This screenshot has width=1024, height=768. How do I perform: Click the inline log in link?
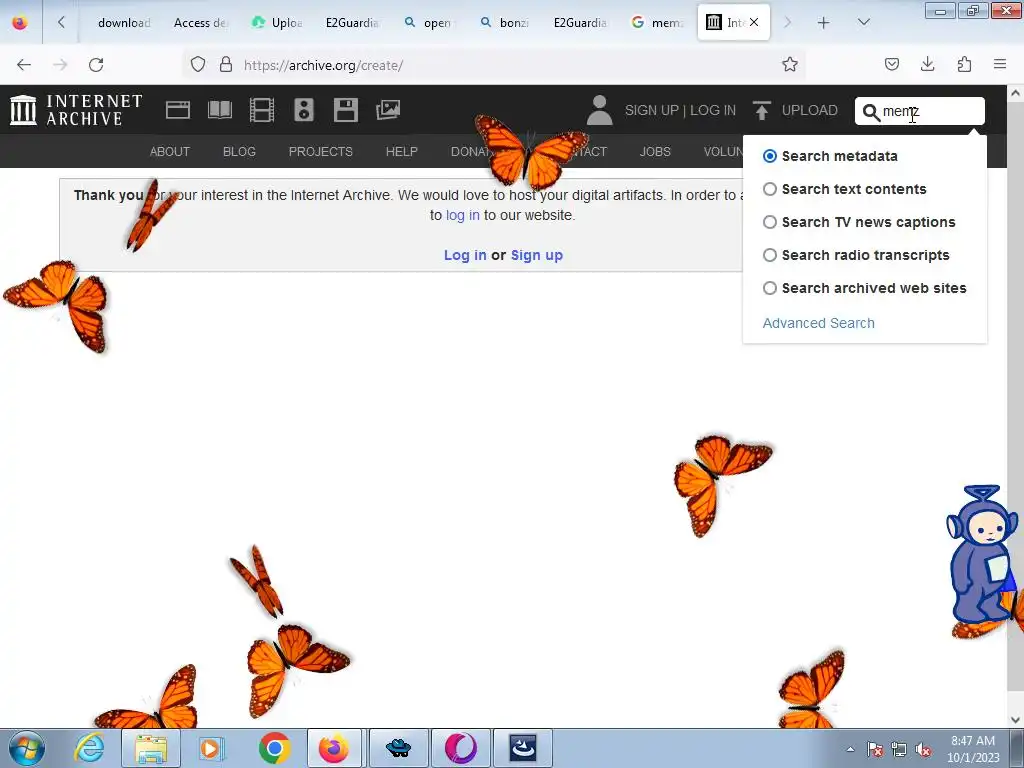[462, 216]
